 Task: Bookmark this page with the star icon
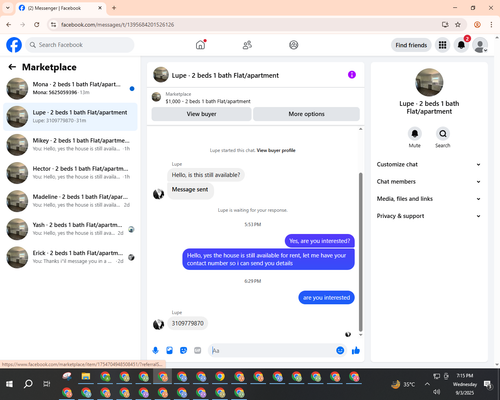(458, 25)
